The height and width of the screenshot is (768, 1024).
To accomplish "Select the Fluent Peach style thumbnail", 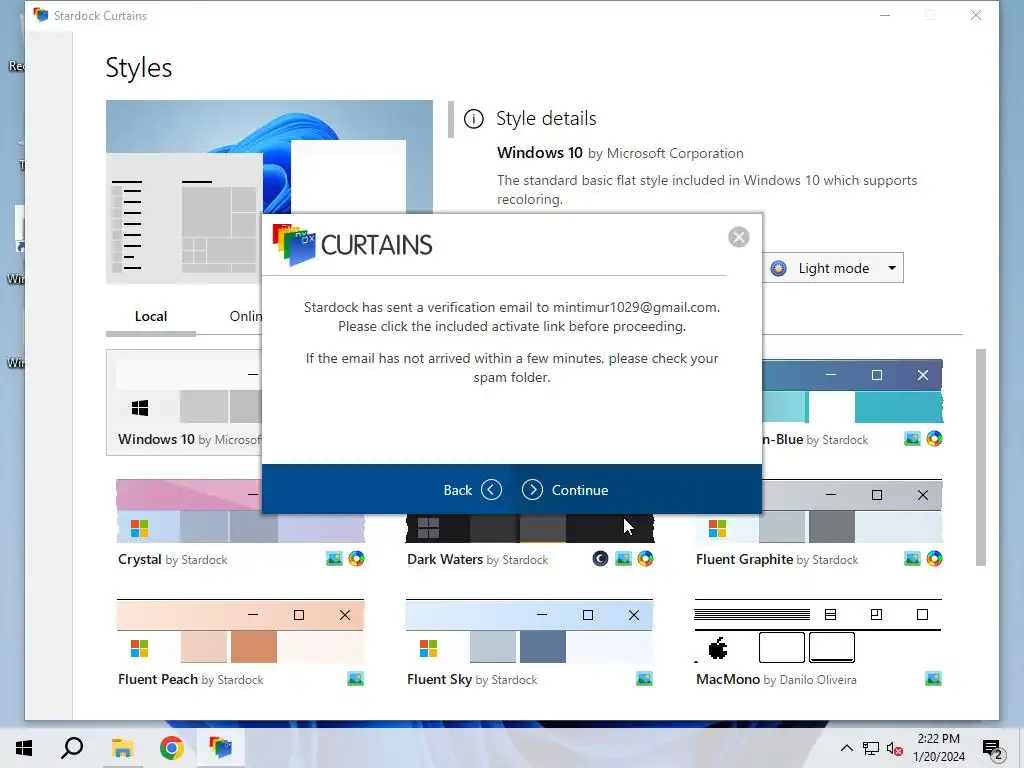I will pyautogui.click(x=240, y=632).
